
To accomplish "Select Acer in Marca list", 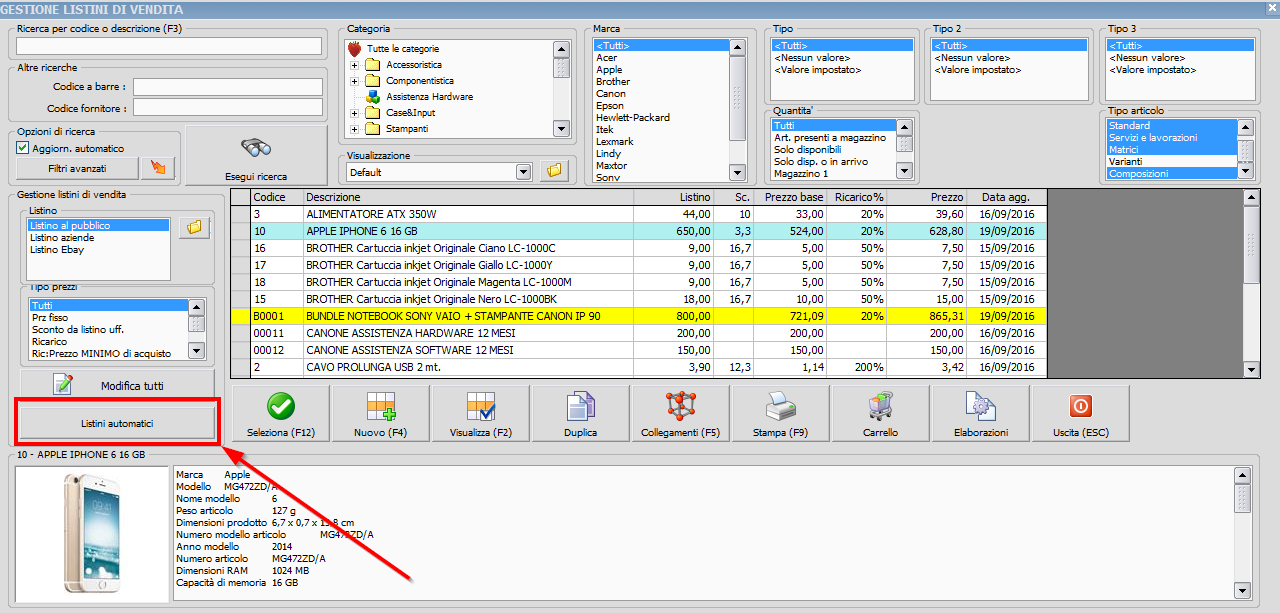I will point(660,58).
